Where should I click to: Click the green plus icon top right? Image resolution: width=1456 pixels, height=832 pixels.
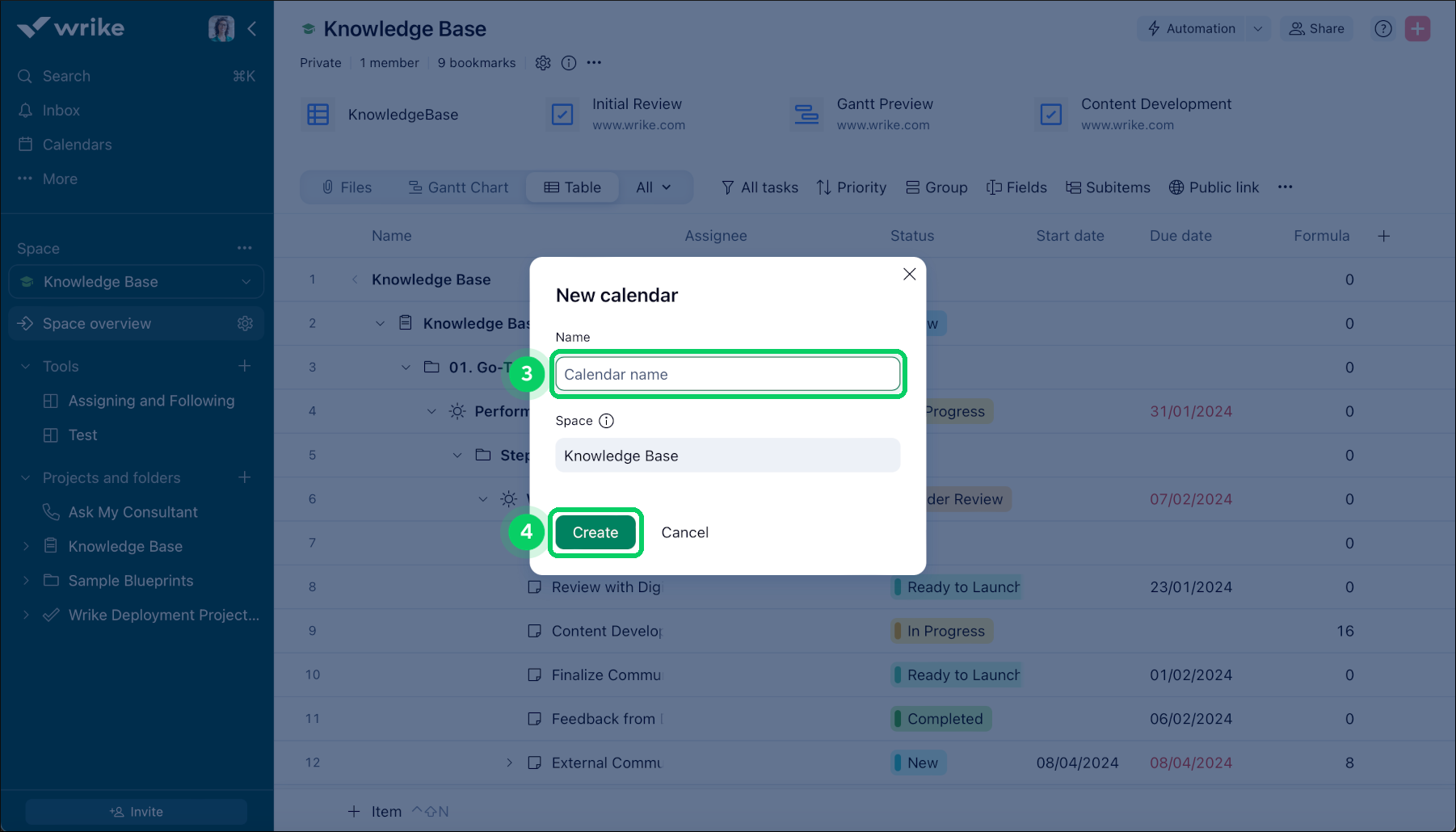pos(1417,28)
